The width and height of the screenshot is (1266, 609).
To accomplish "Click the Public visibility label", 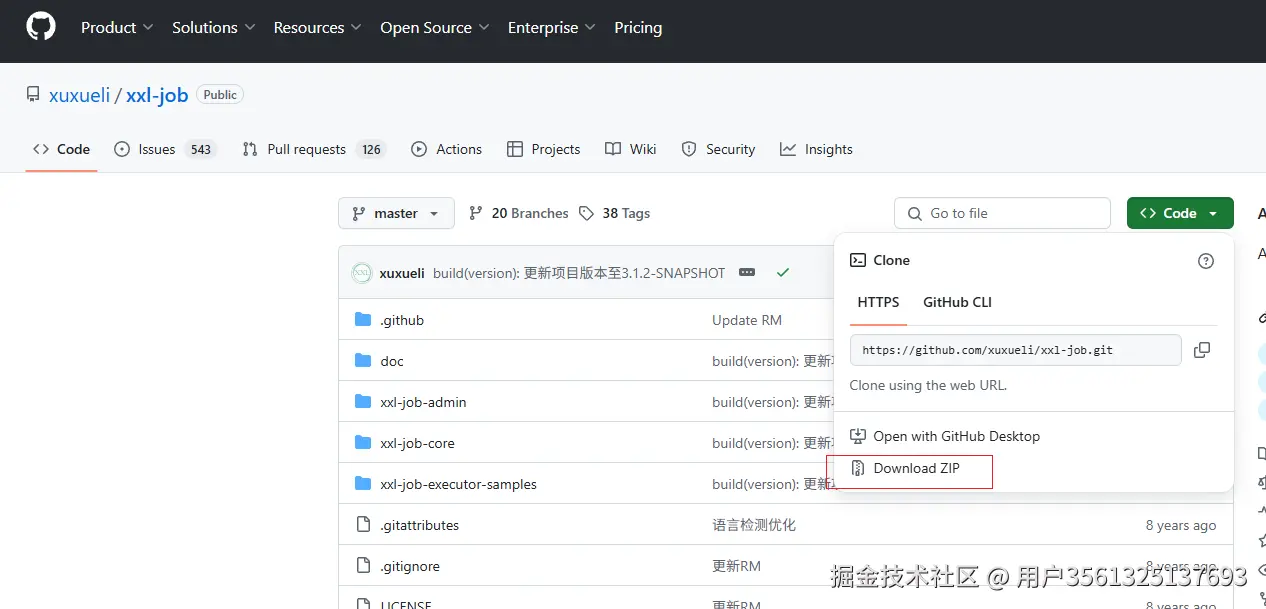I will coord(220,95).
